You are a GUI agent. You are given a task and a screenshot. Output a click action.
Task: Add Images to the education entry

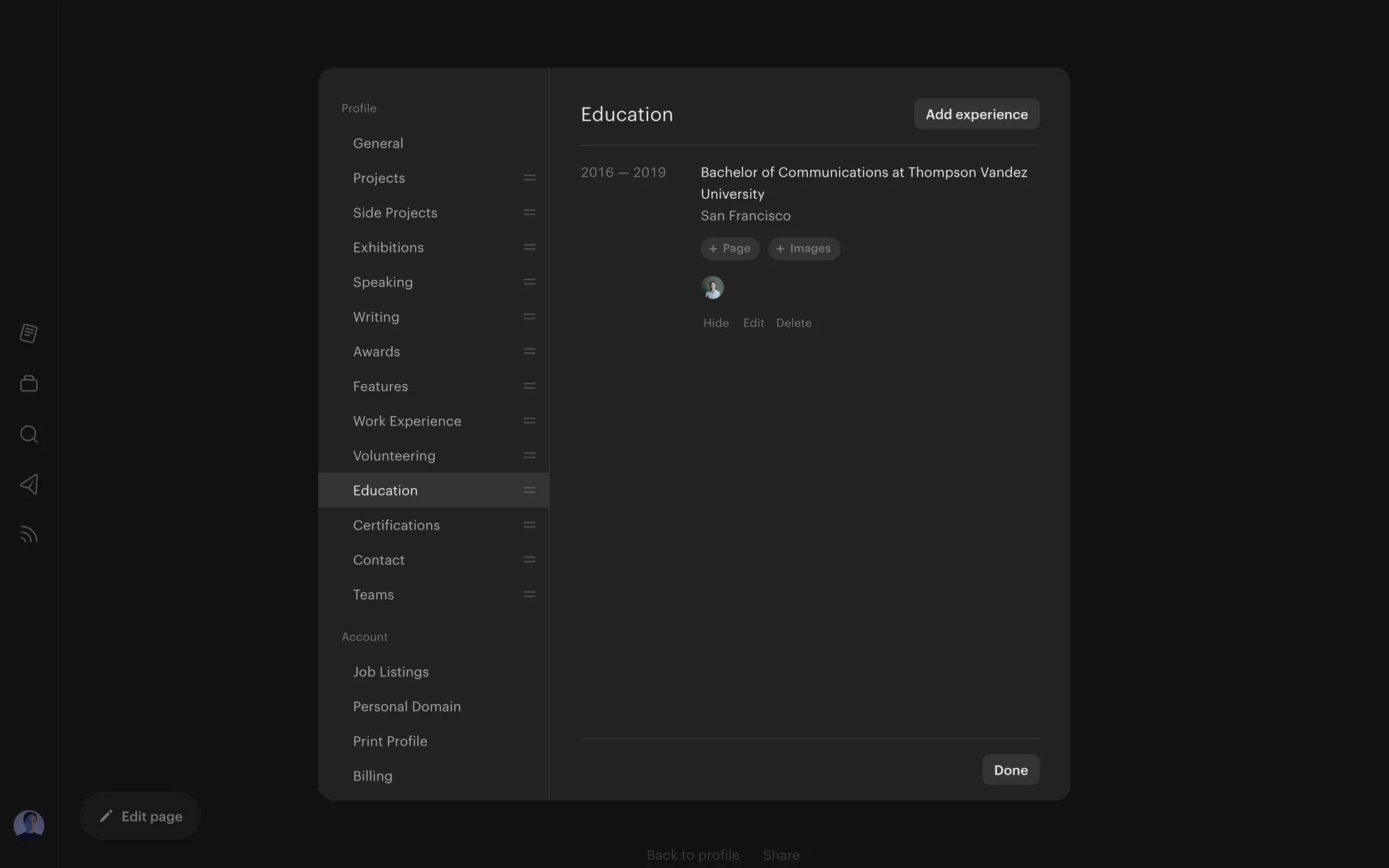pos(803,249)
